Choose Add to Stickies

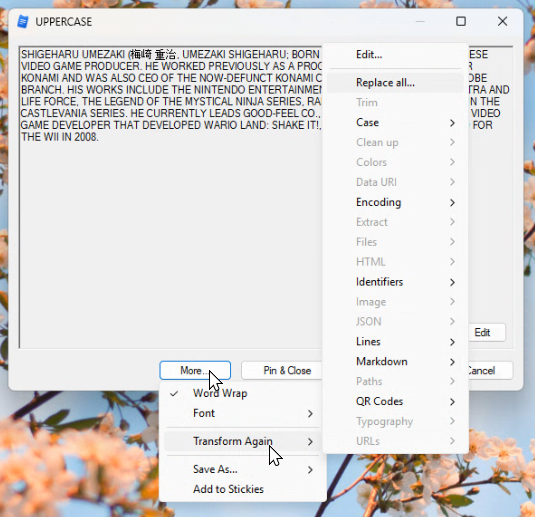(x=243, y=489)
